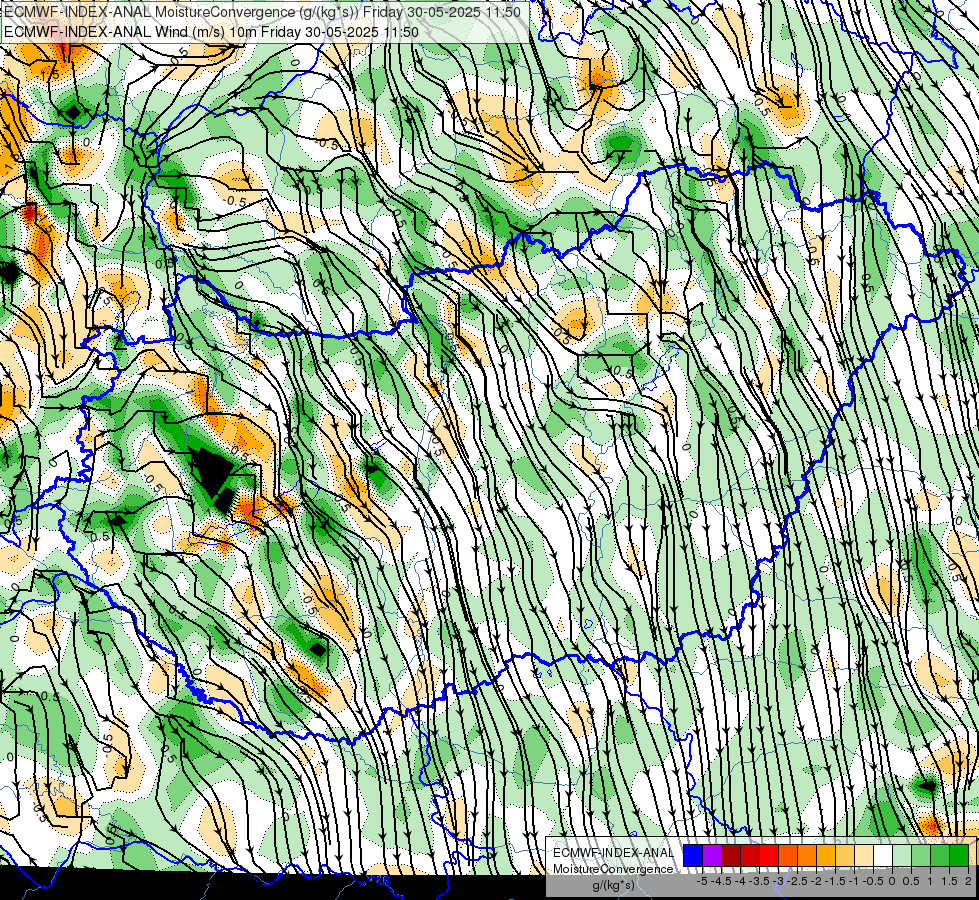
Task: Click the darkest green swatch at legend end
Action: [959, 855]
